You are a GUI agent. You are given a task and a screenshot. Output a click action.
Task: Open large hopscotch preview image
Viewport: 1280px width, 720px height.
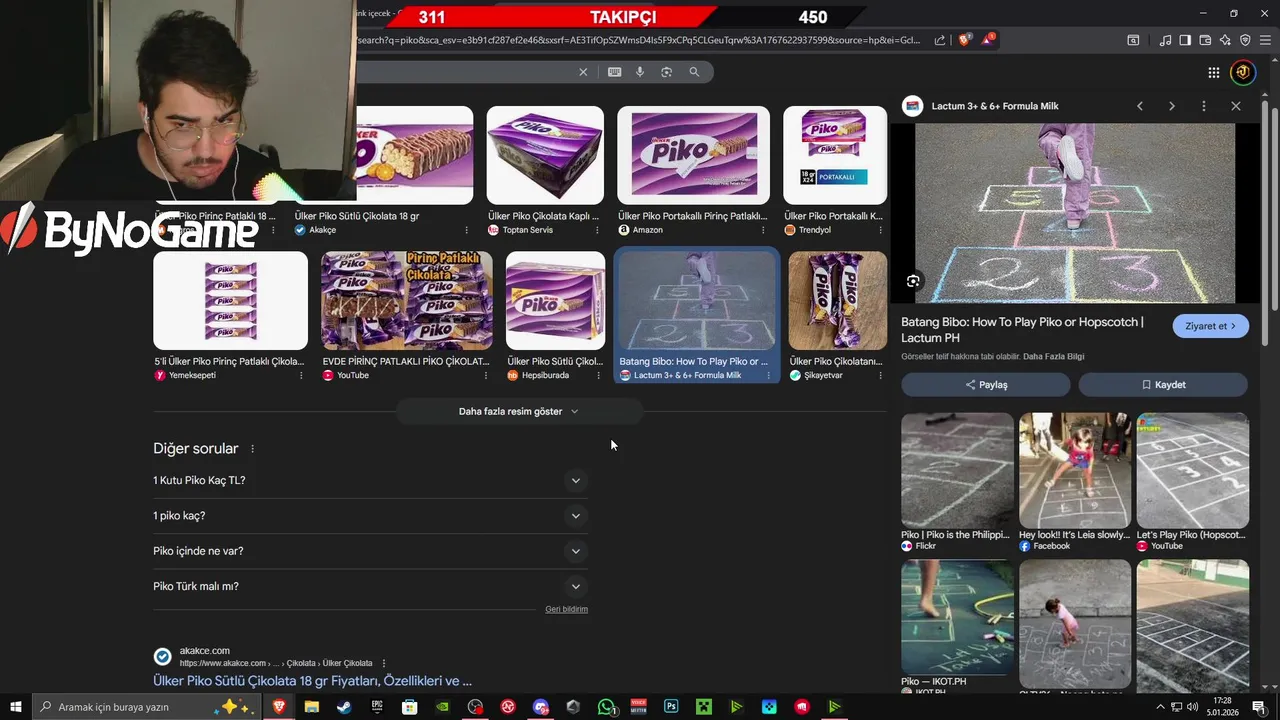tap(1075, 212)
